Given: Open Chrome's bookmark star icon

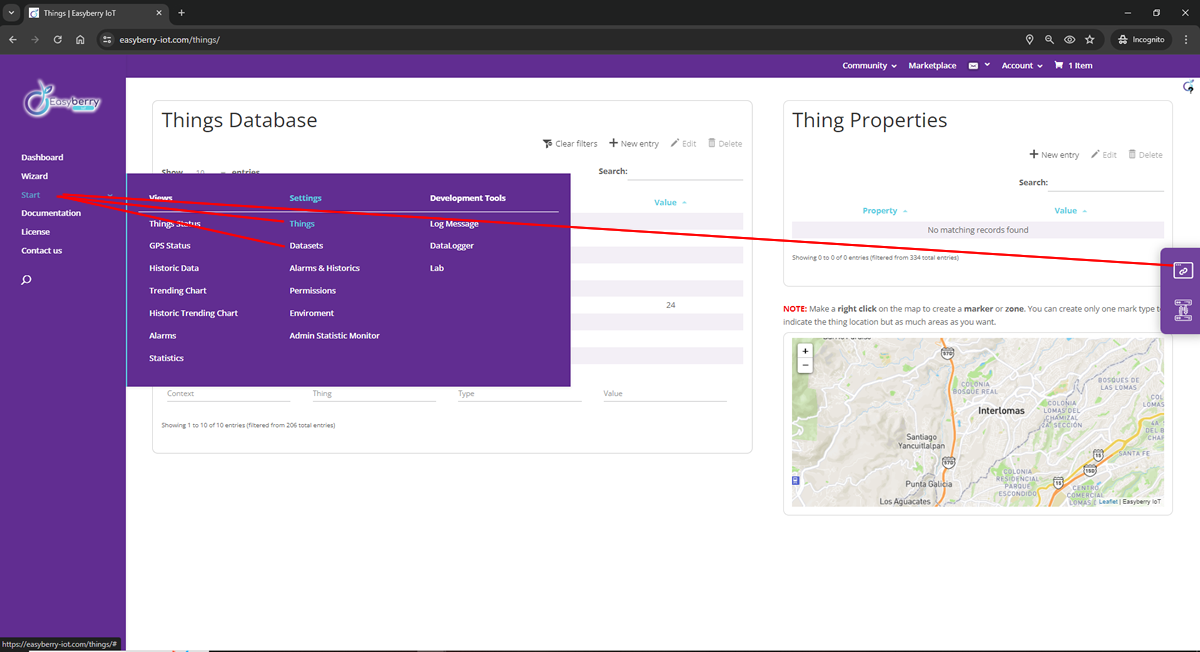Looking at the screenshot, I should (1090, 40).
